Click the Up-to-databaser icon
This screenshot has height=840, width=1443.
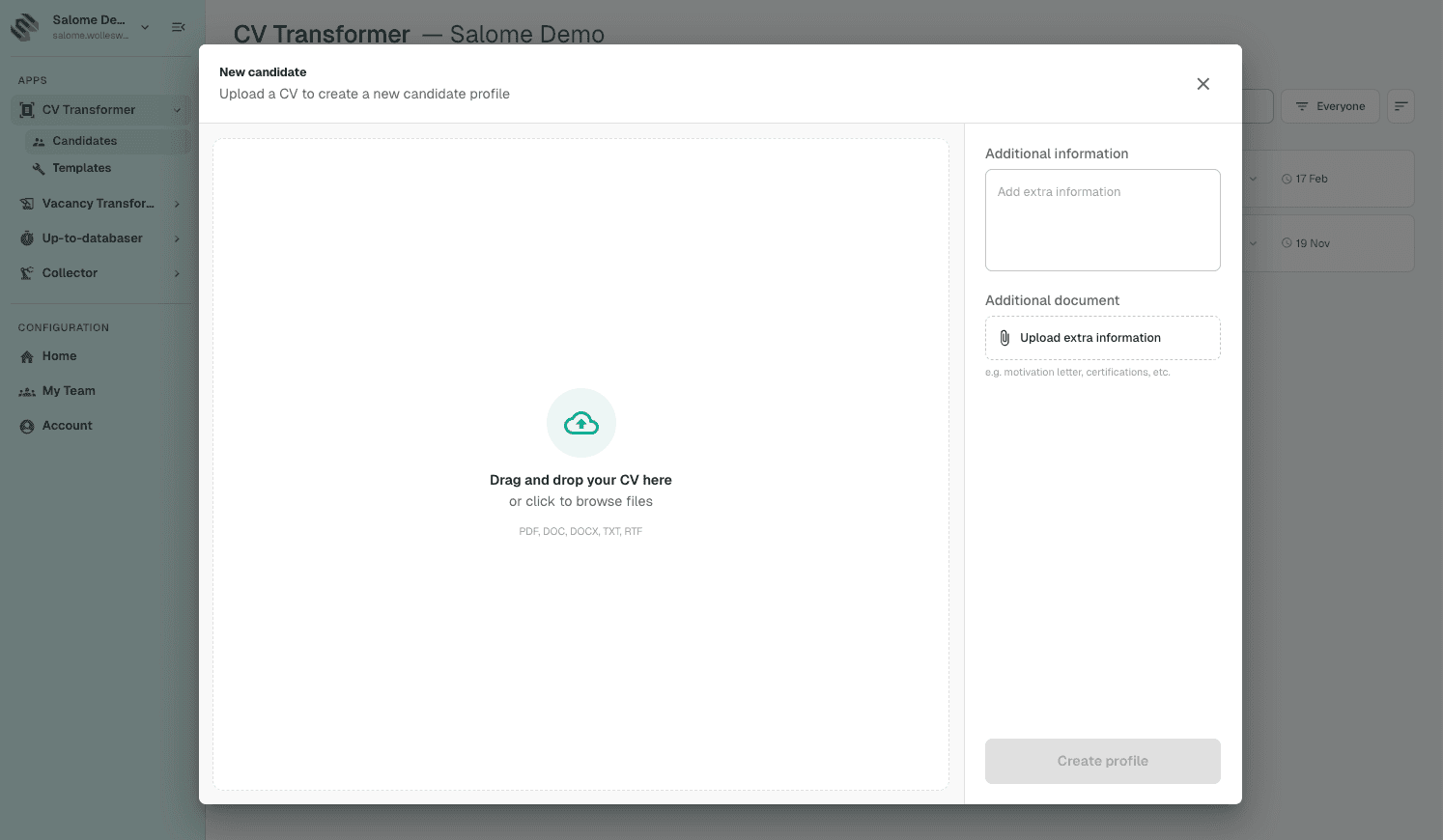click(27, 238)
